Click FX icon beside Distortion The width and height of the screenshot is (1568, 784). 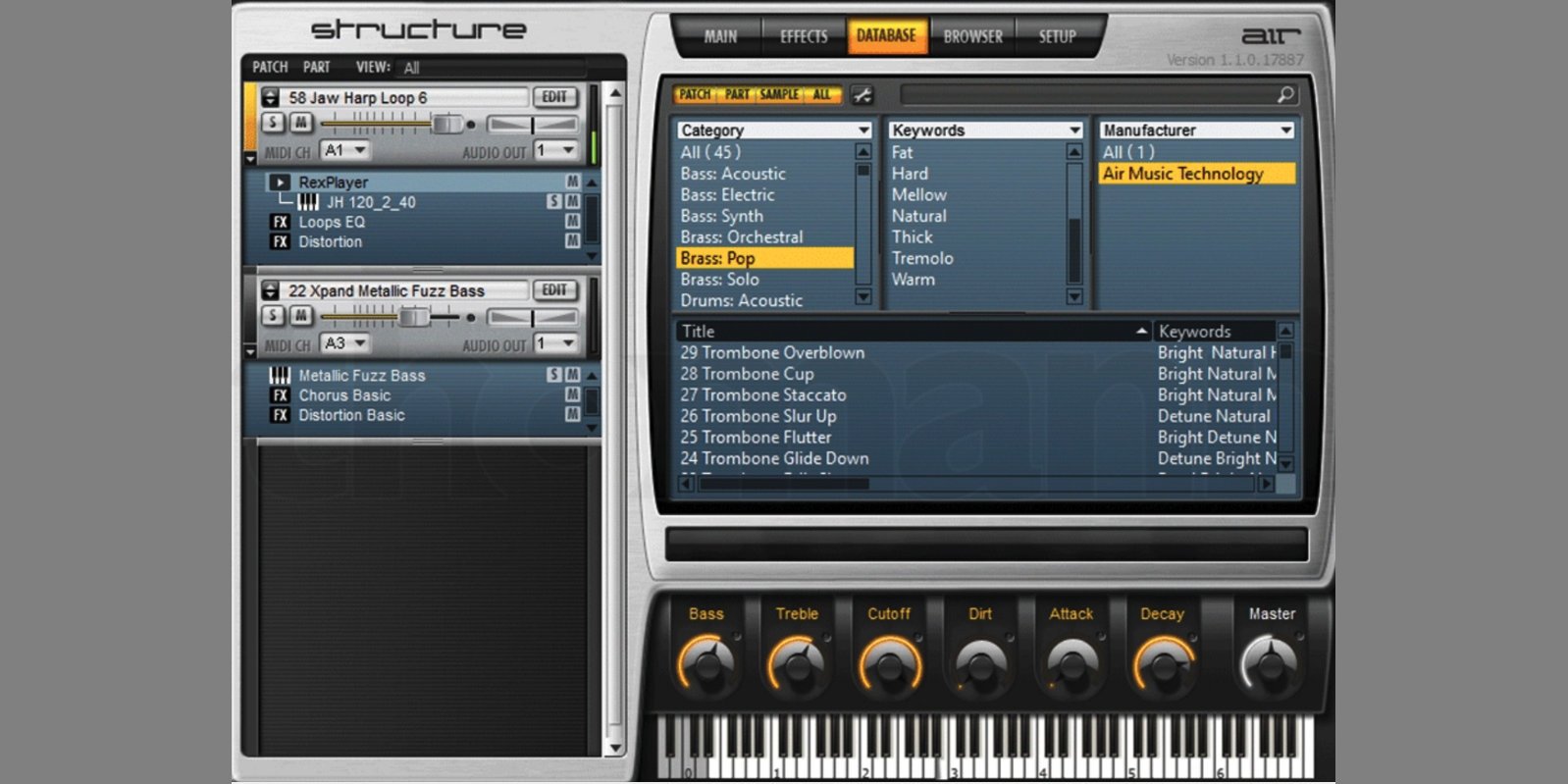coord(280,242)
